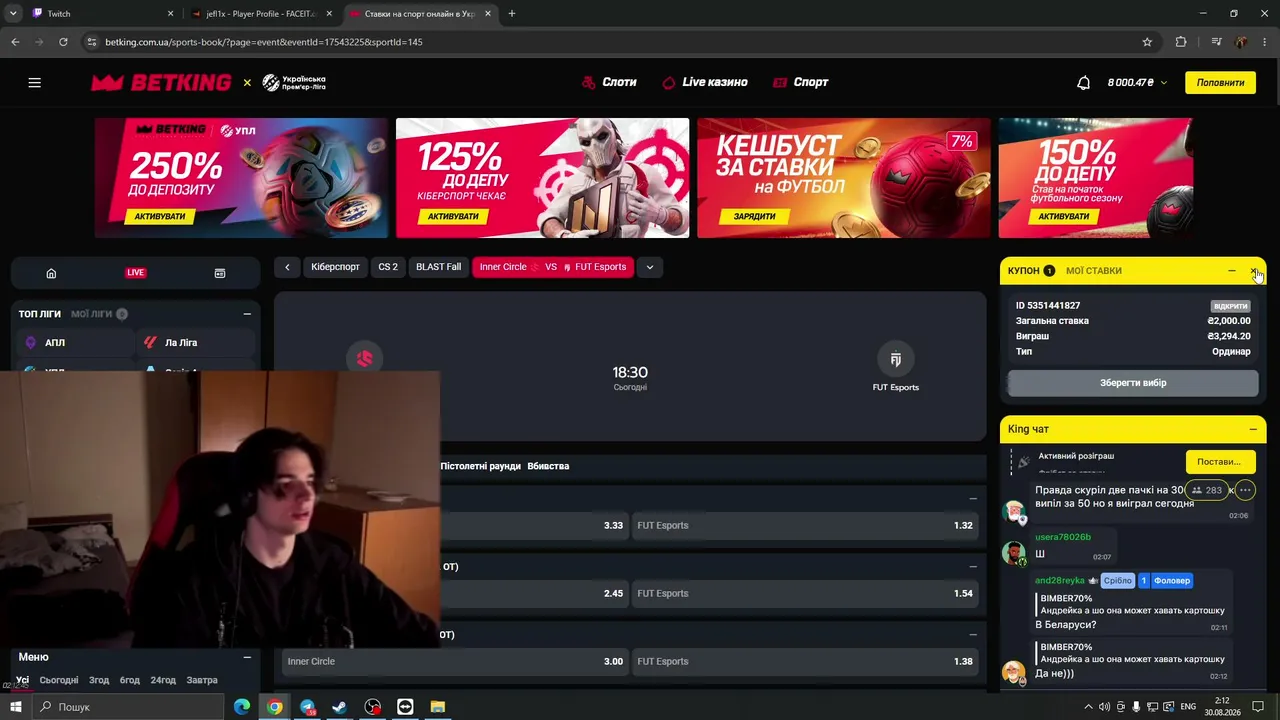Open and28reyka's chat avatar
The image size is (1280, 720).
tap(1014, 672)
